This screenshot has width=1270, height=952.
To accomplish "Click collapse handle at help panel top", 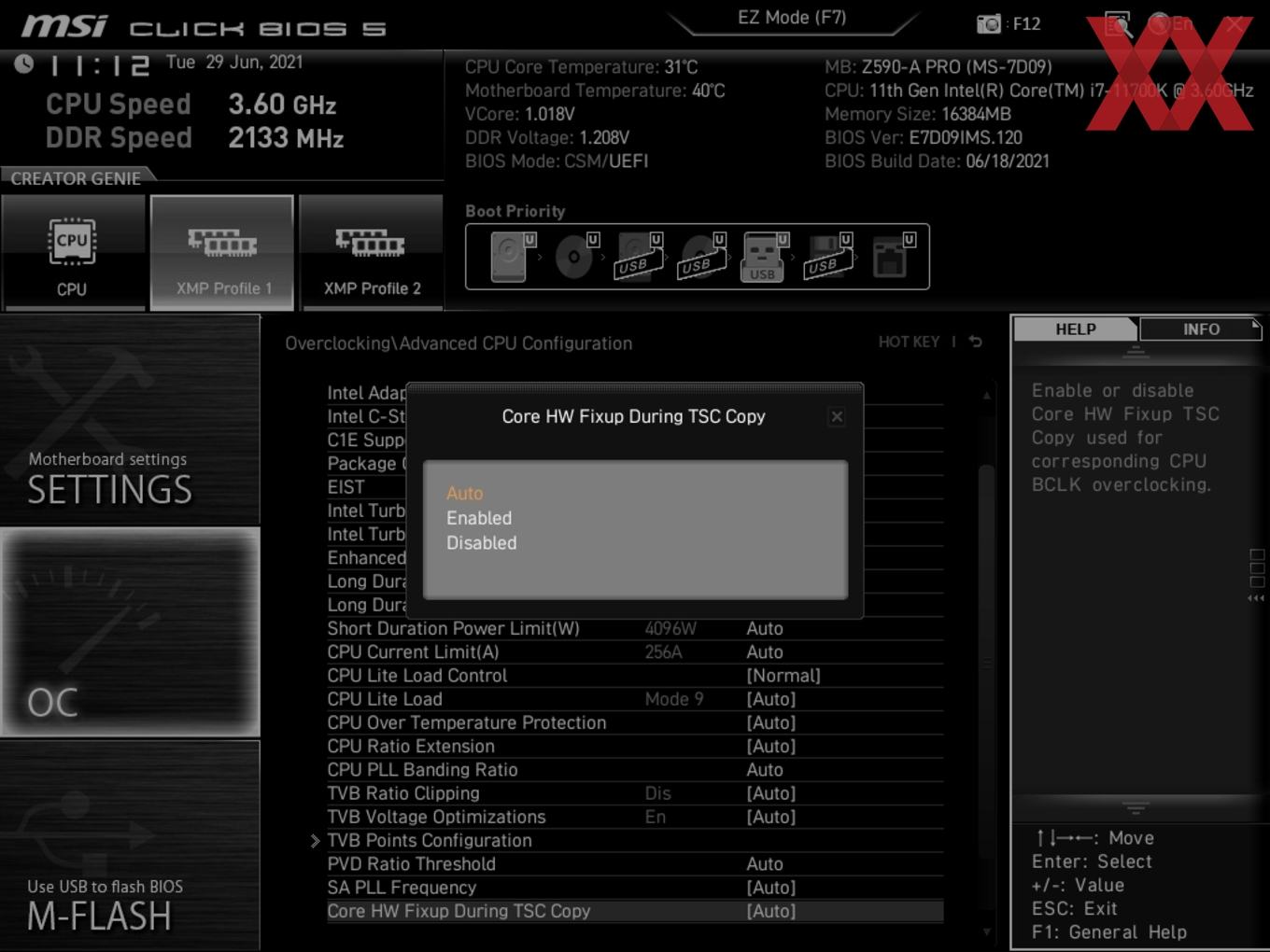I will click(1136, 352).
